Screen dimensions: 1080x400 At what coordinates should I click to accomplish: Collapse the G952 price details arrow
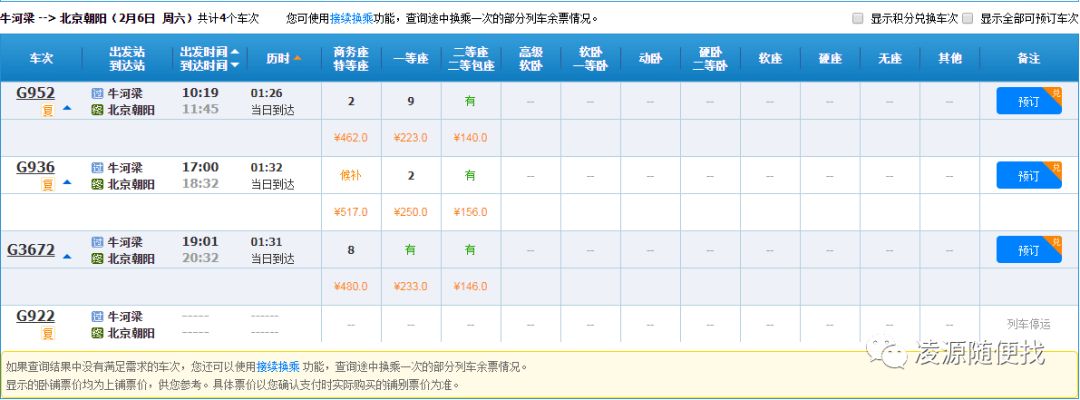point(67,108)
